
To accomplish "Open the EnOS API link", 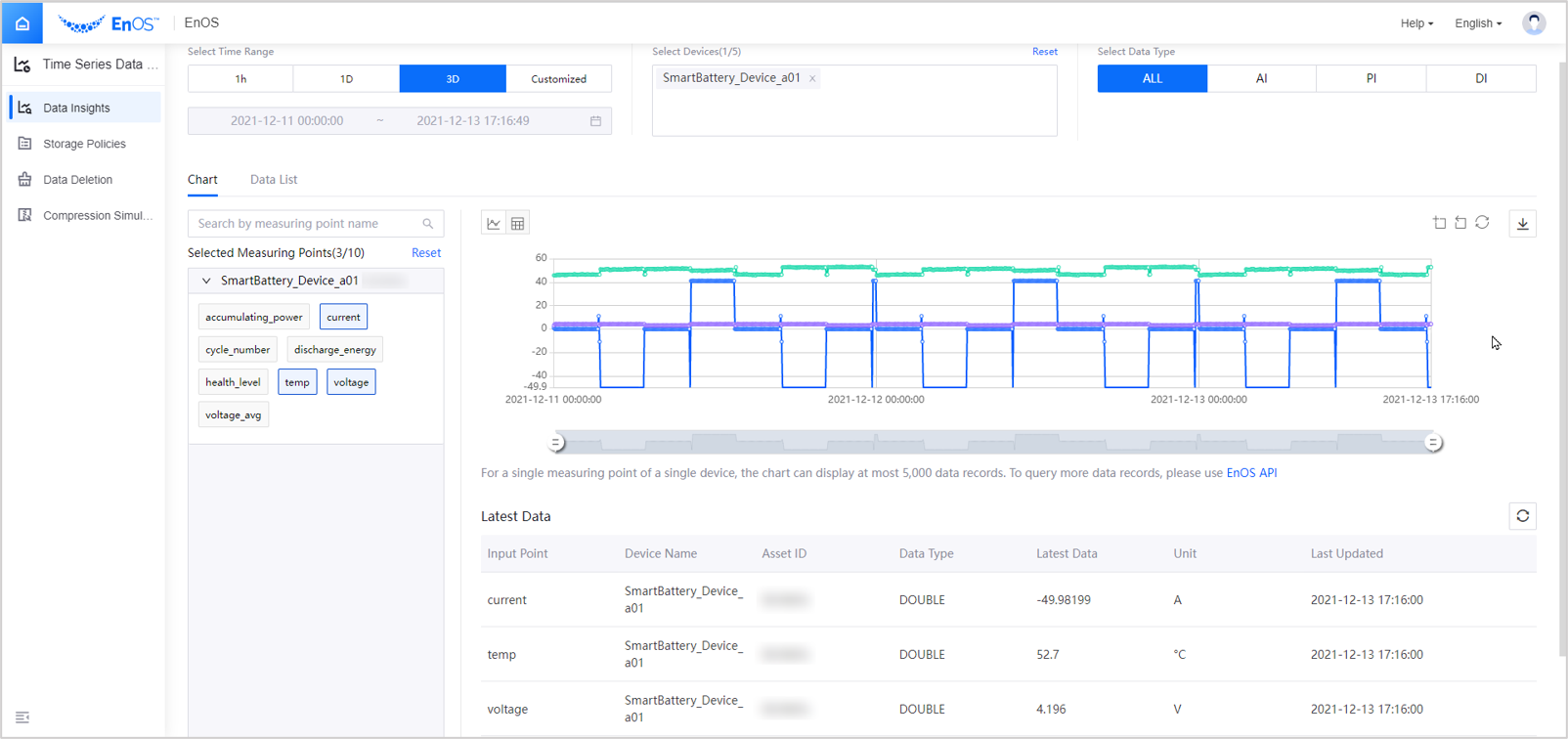I will pos(1251,473).
